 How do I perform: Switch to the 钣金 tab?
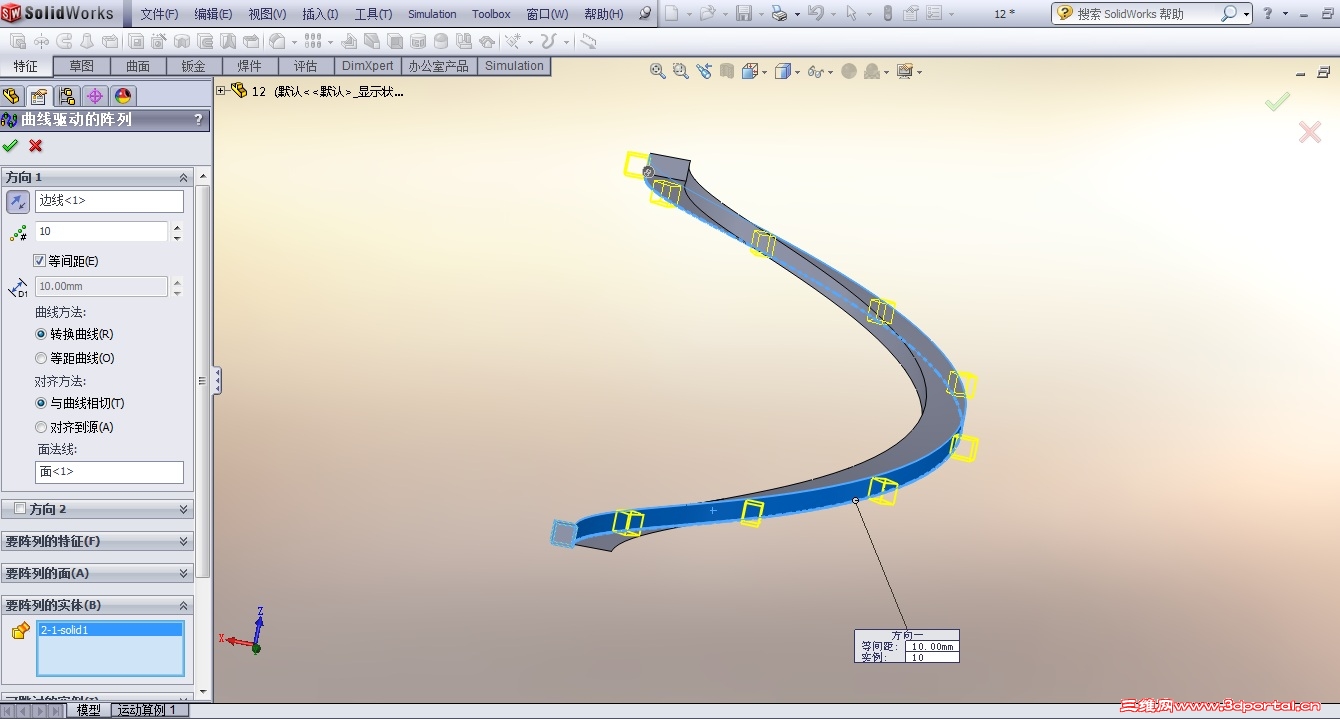pyautogui.click(x=193, y=66)
